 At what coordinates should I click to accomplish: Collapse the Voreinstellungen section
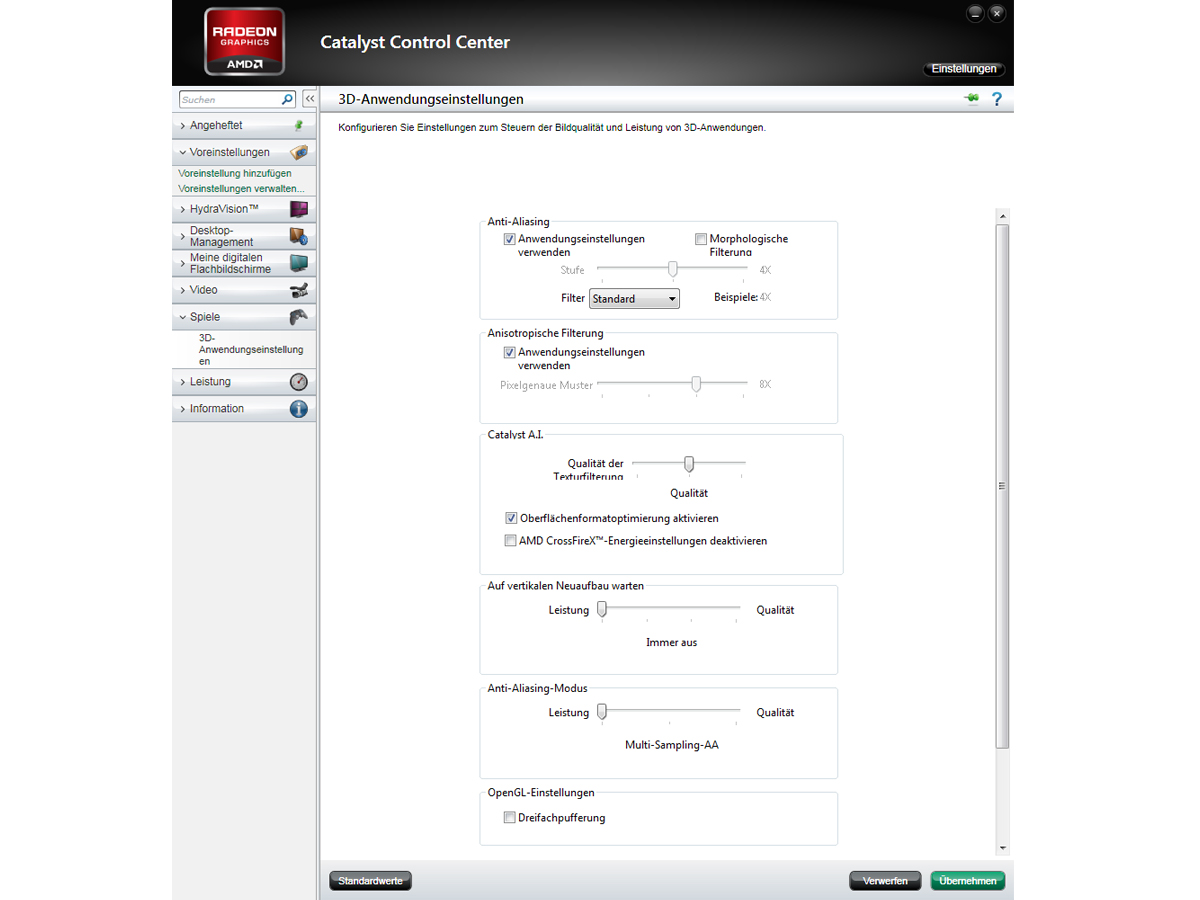click(x=244, y=153)
